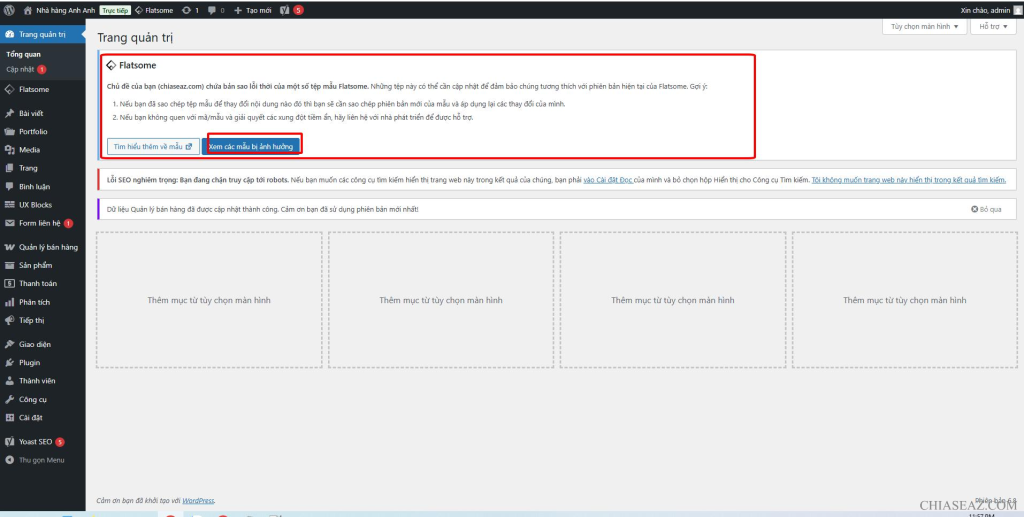Open the Tạo mới (New) menu
The image size is (1024, 517).
coord(253,10)
